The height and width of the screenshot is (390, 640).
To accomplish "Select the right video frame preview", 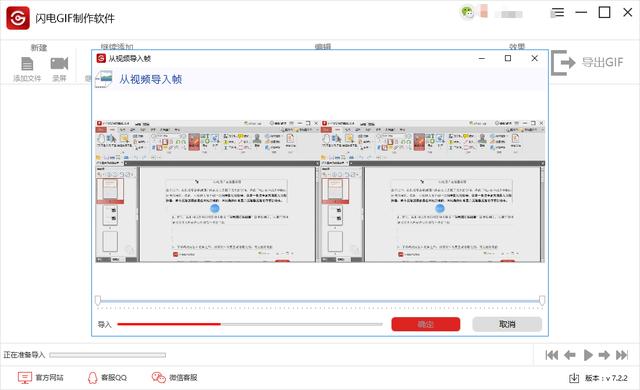I will 433,191.
